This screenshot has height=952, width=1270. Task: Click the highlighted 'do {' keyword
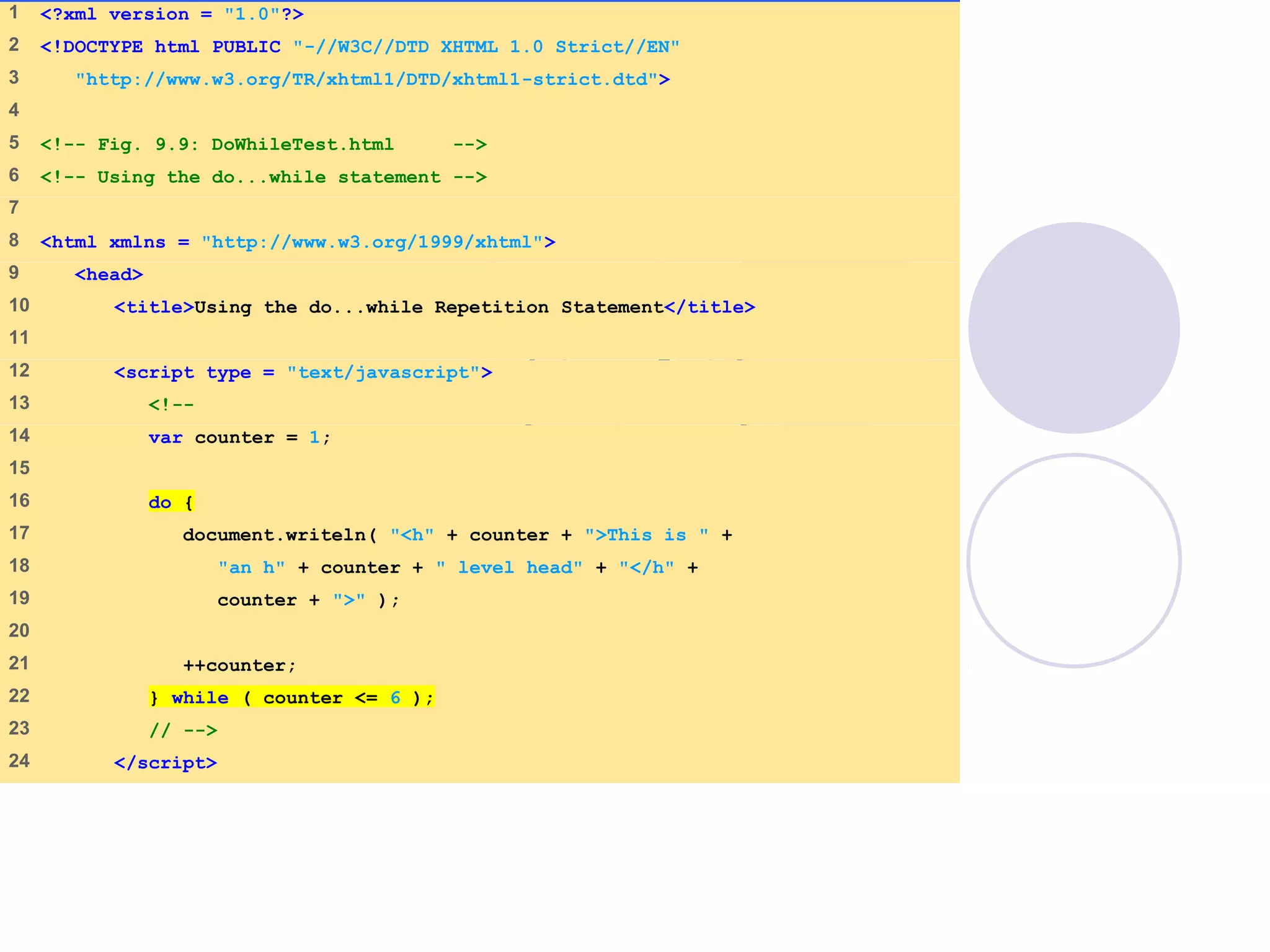coord(171,502)
